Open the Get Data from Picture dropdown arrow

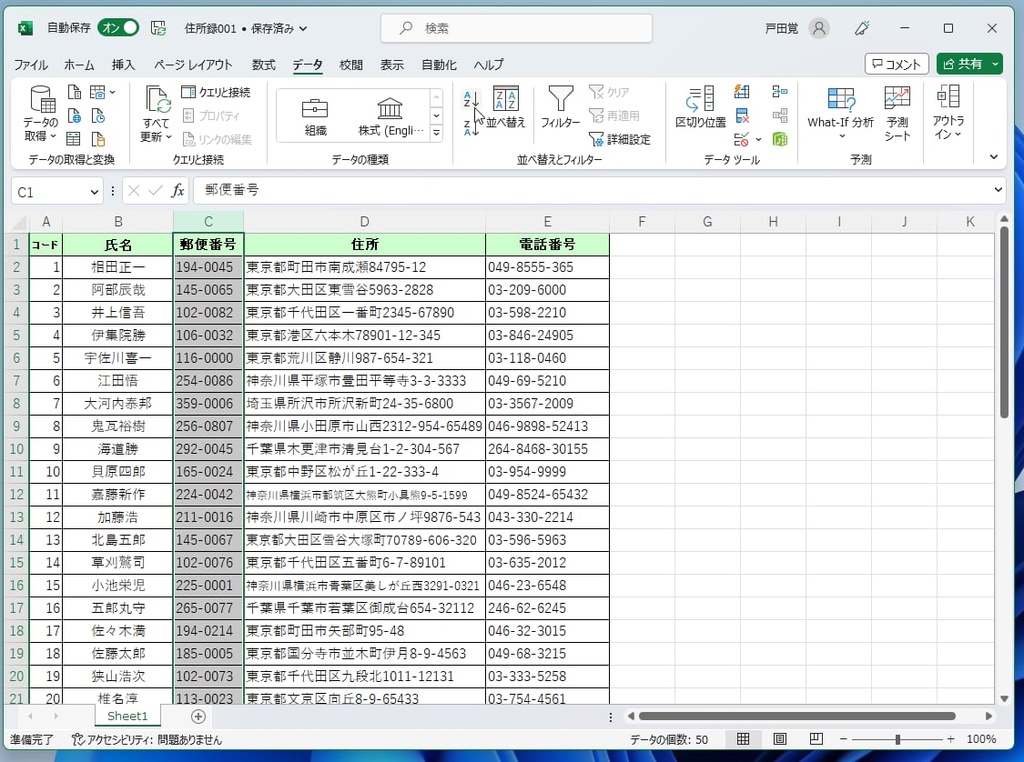pyautogui.click(x=112, y=92)
